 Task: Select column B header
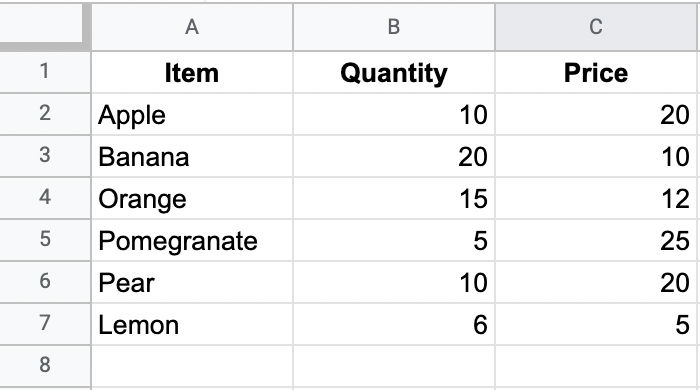[394, 27]
